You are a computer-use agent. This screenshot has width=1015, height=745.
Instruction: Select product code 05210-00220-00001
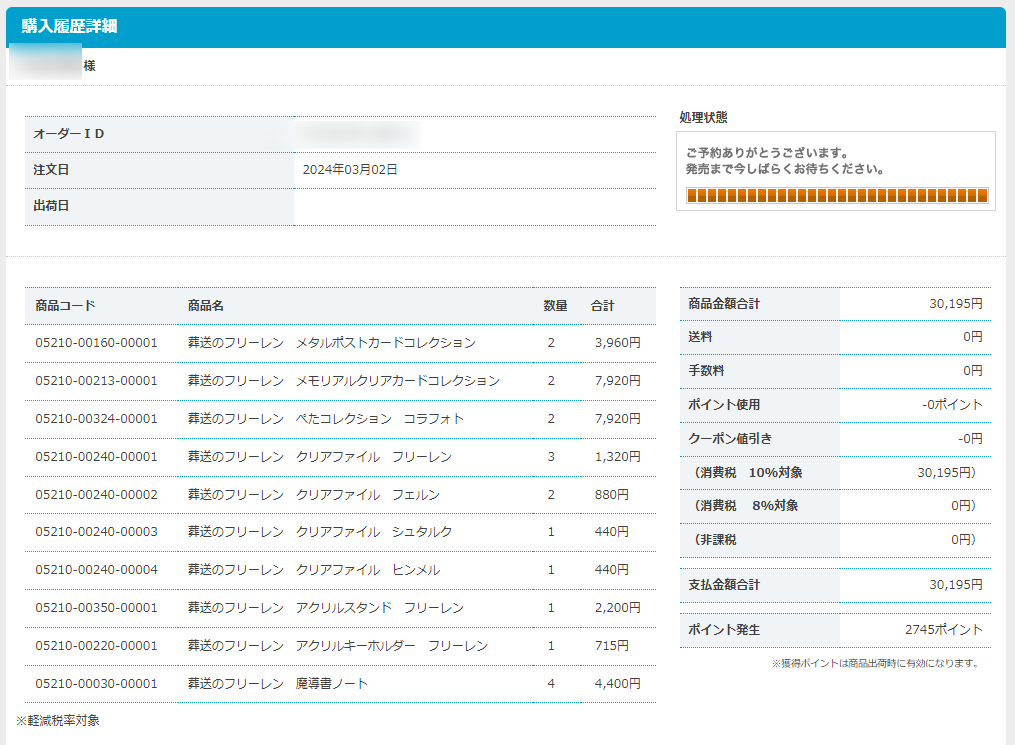click(96, 646)
